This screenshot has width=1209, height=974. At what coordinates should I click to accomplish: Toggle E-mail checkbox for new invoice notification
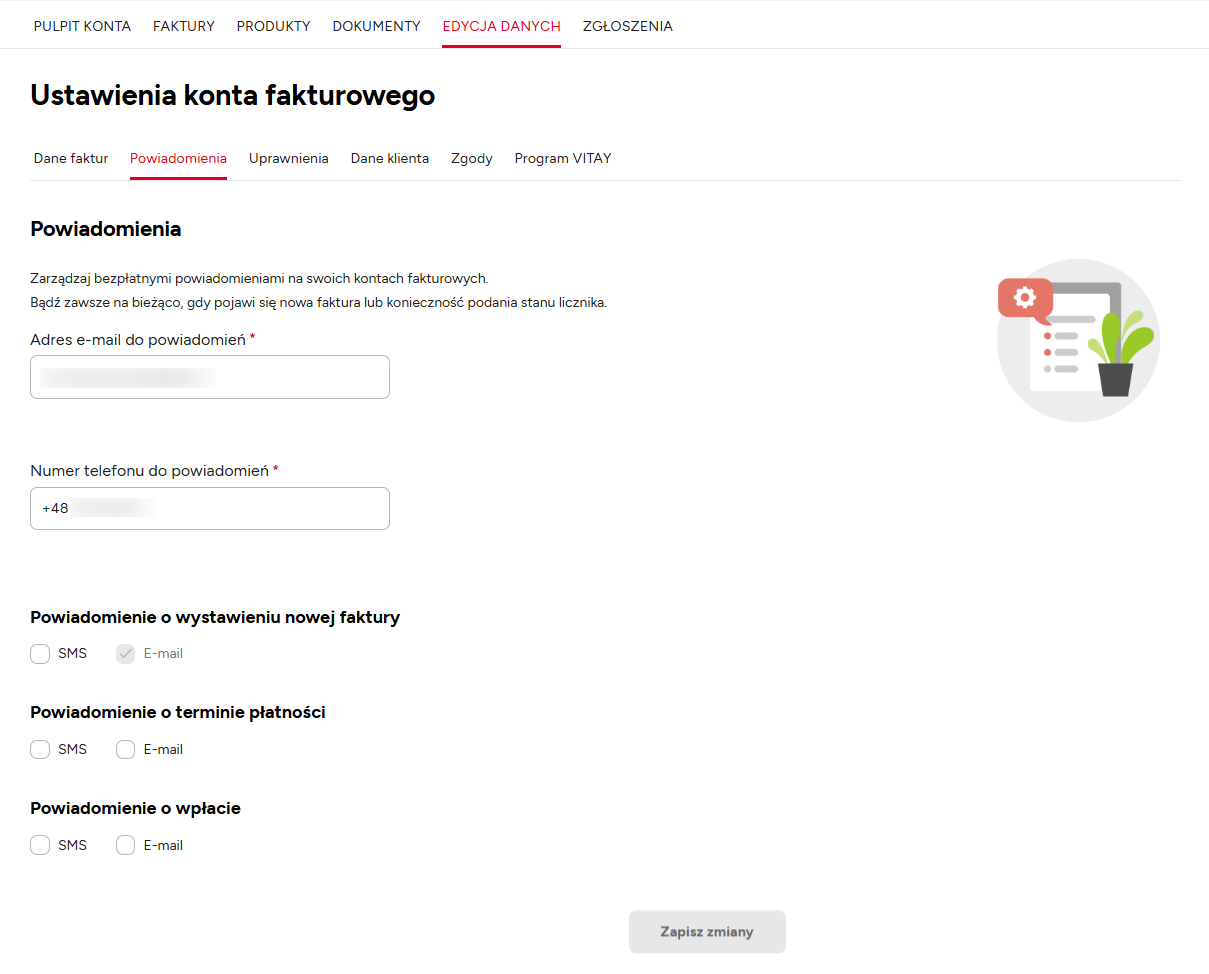126,654
